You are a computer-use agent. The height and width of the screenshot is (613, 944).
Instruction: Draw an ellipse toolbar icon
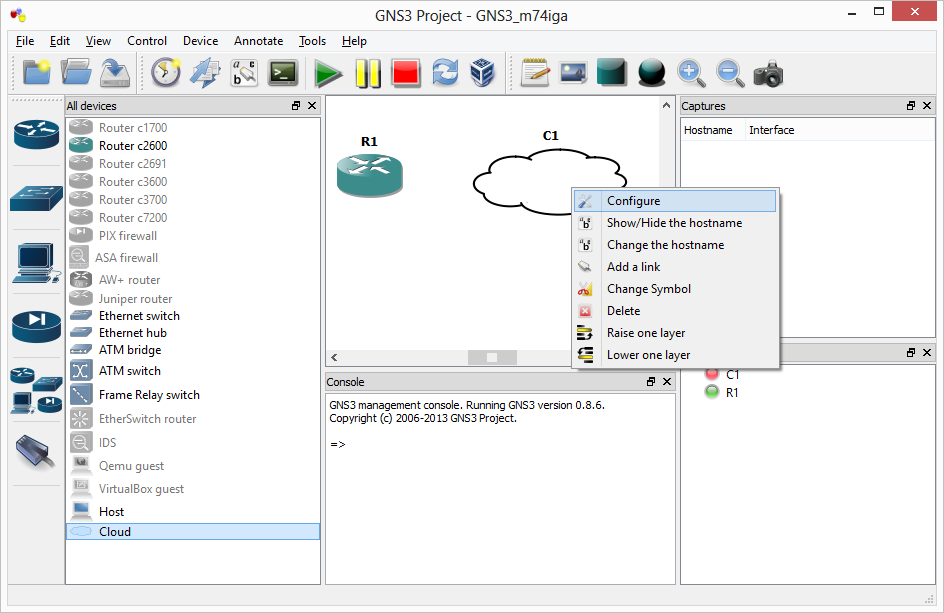click(651, 73)
